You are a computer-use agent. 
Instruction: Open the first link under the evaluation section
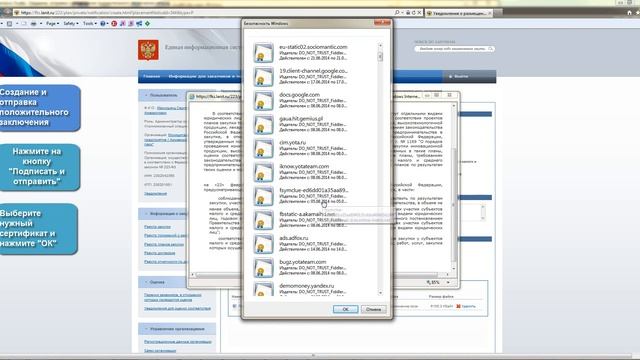click(x=173, y=297)
